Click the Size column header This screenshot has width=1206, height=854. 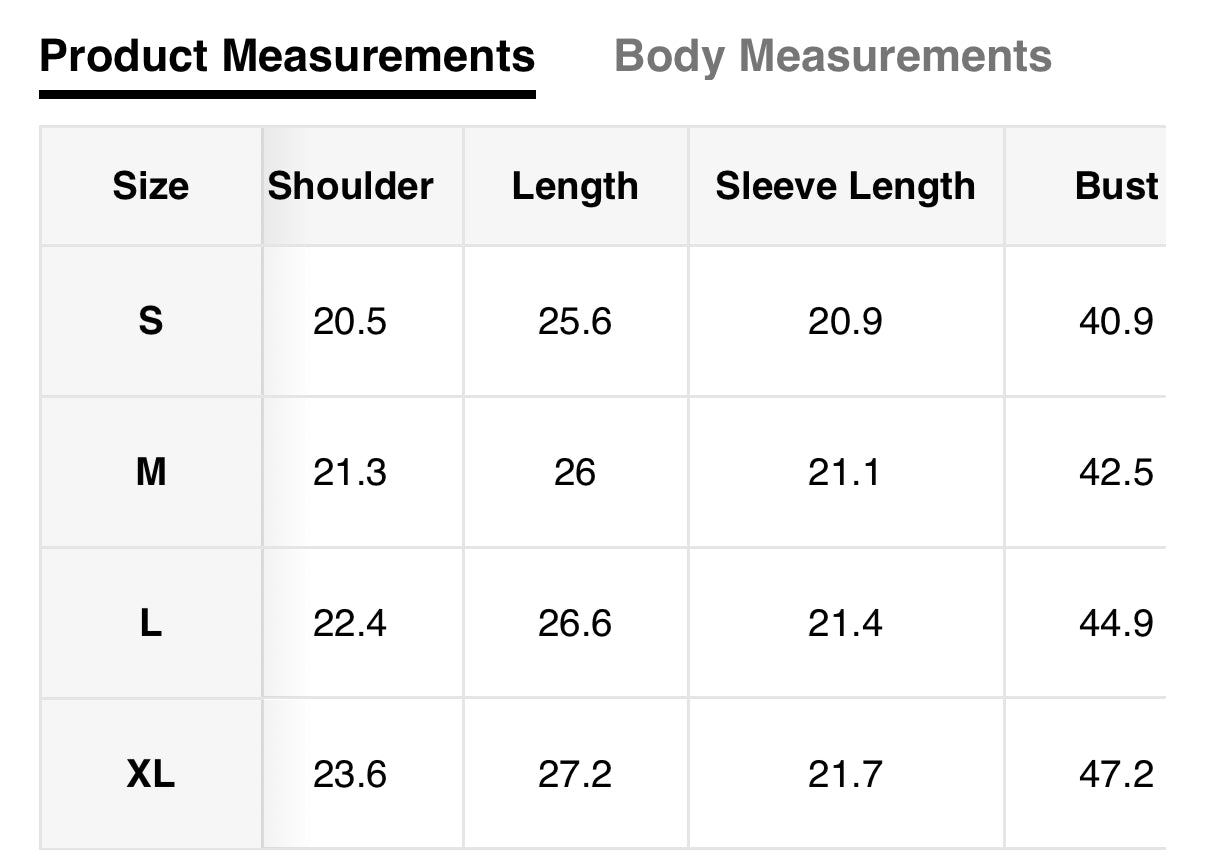(x=150, y=186)
